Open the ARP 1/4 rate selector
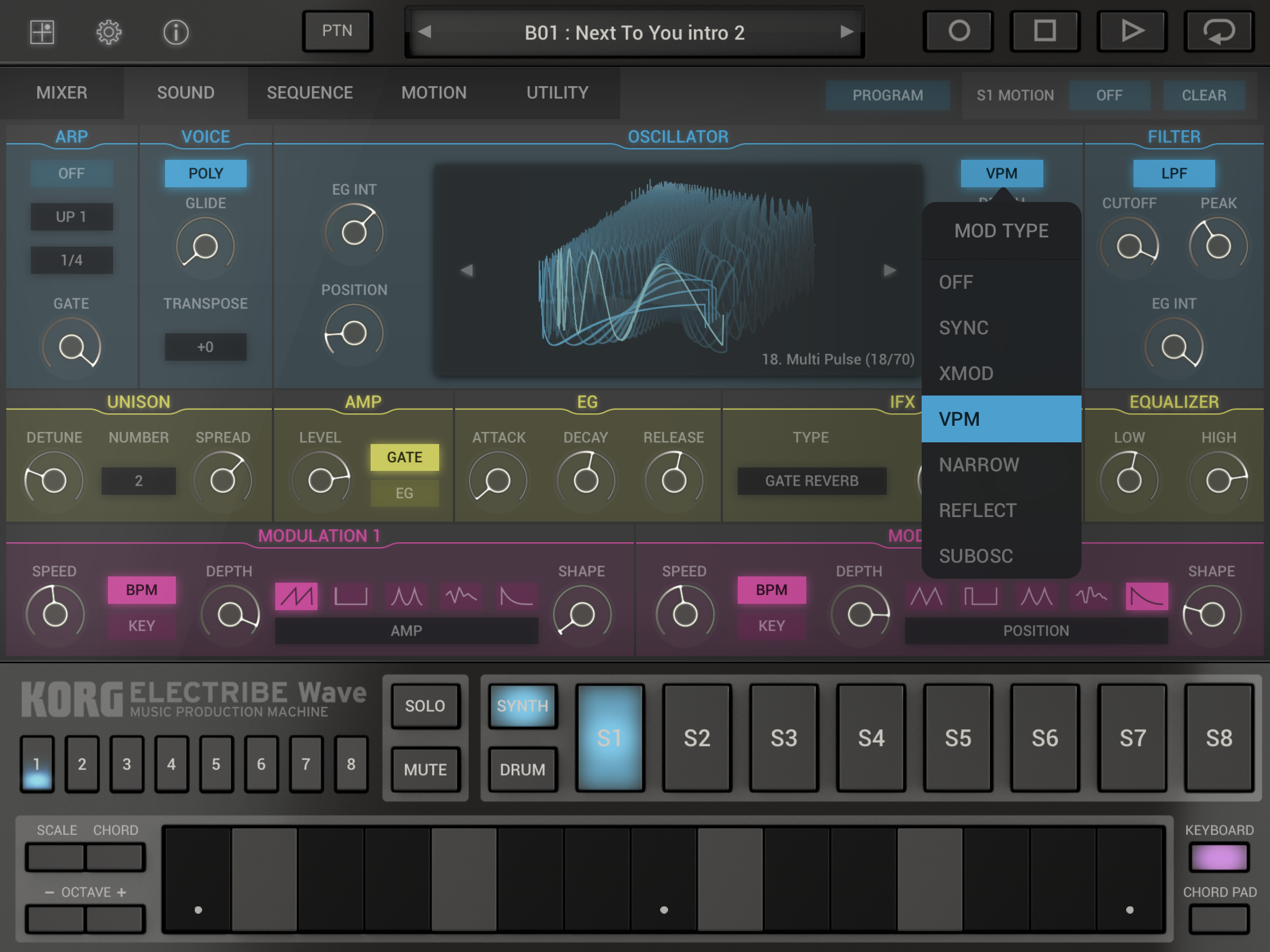 (71, 260)
